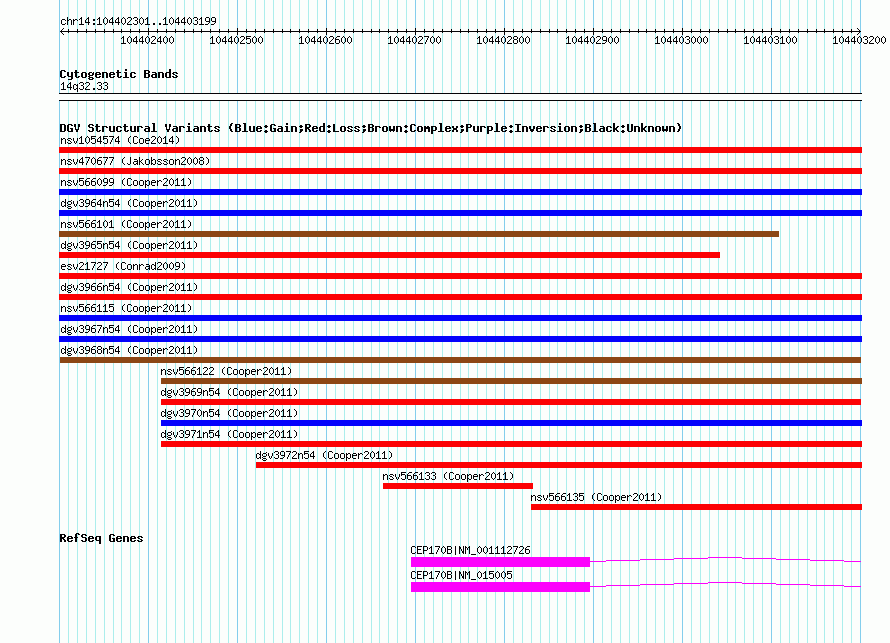Image resolution: width=890 pixels, height=643 pixels.
Task: Click the magenta exon of CEP170B NM_001112726
Action: click(x=501, y=562)
